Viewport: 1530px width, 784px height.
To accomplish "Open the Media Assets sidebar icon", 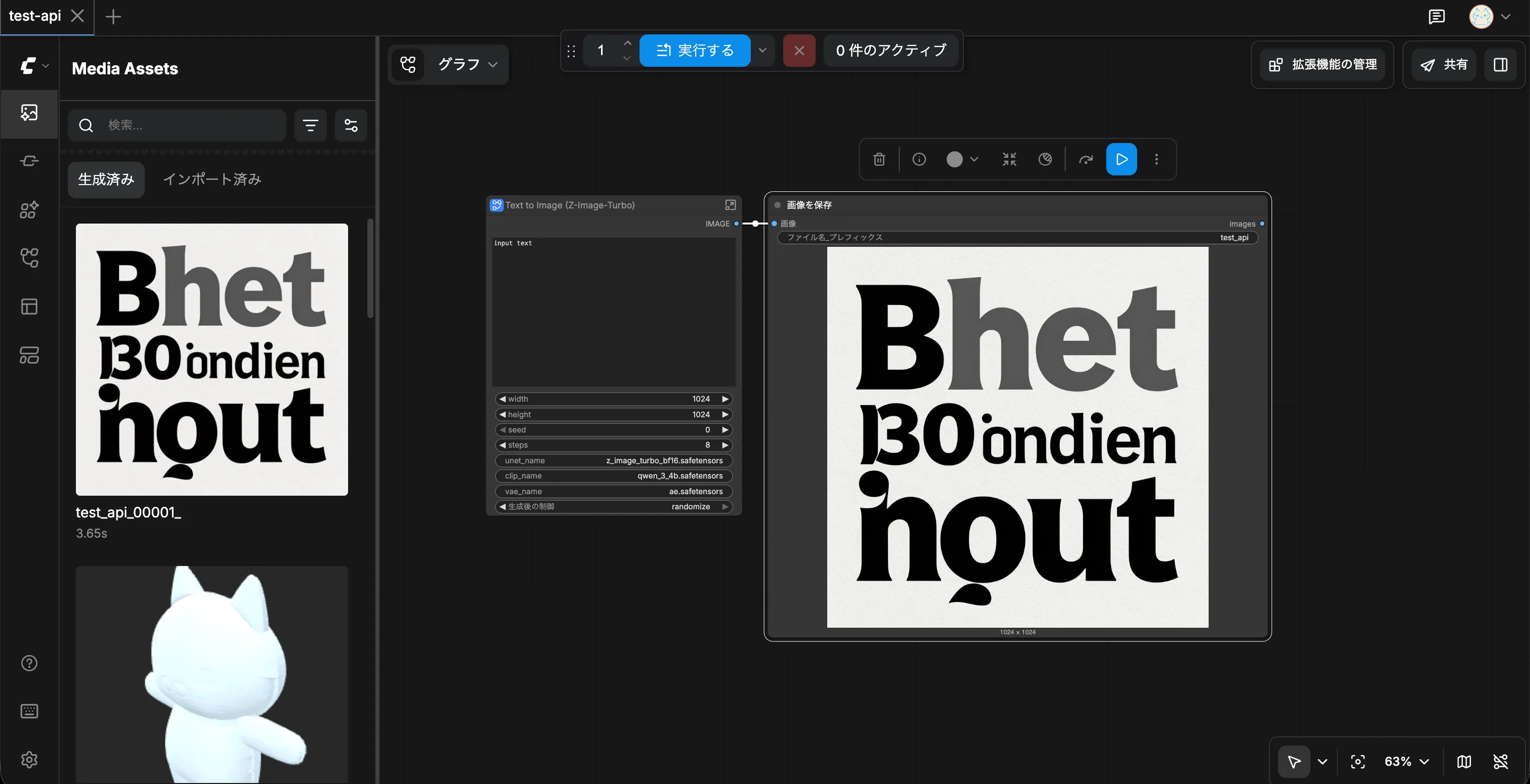I will tap(29, 113).
